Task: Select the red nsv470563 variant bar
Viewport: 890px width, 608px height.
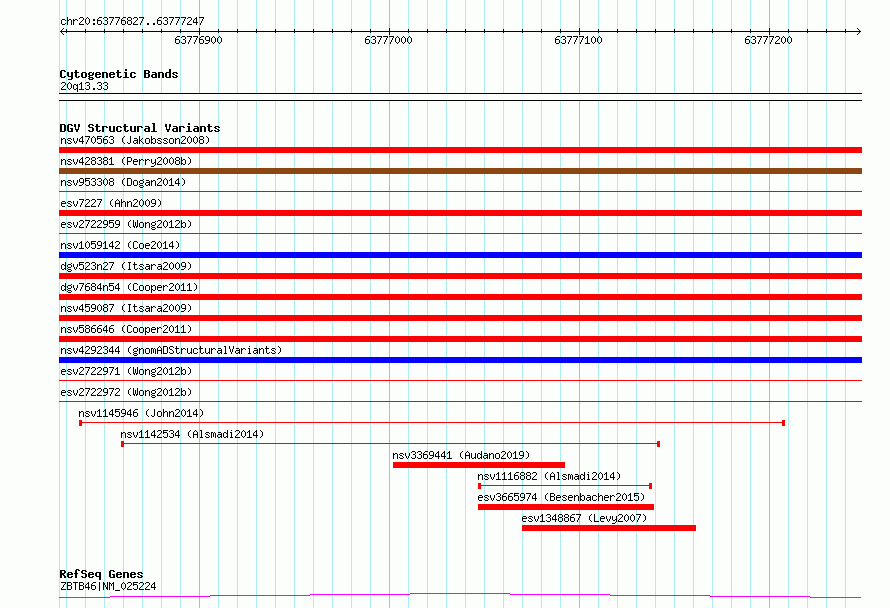Action: 460,150
